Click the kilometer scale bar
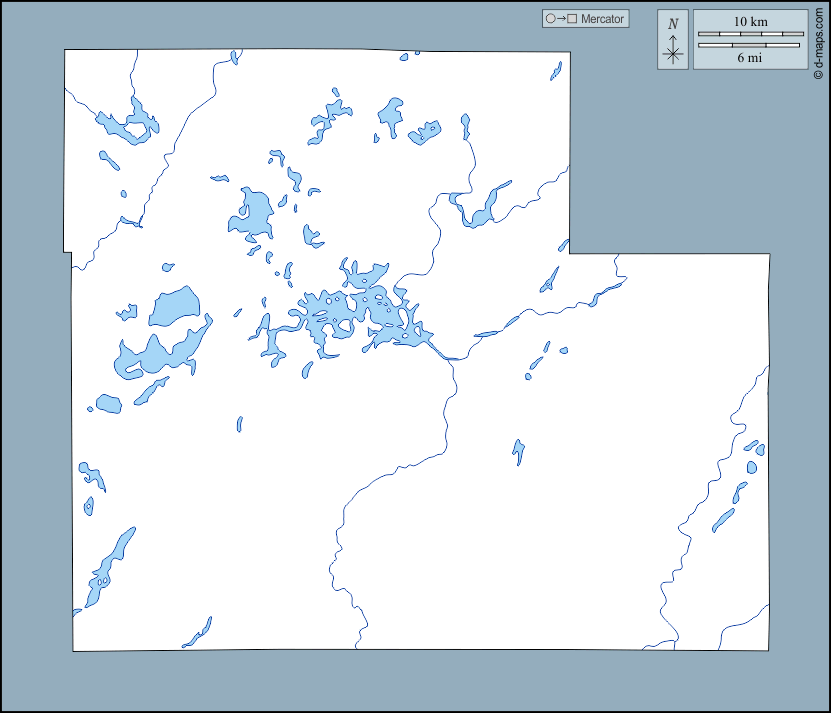The image size is (831, 713). point(750,34)
